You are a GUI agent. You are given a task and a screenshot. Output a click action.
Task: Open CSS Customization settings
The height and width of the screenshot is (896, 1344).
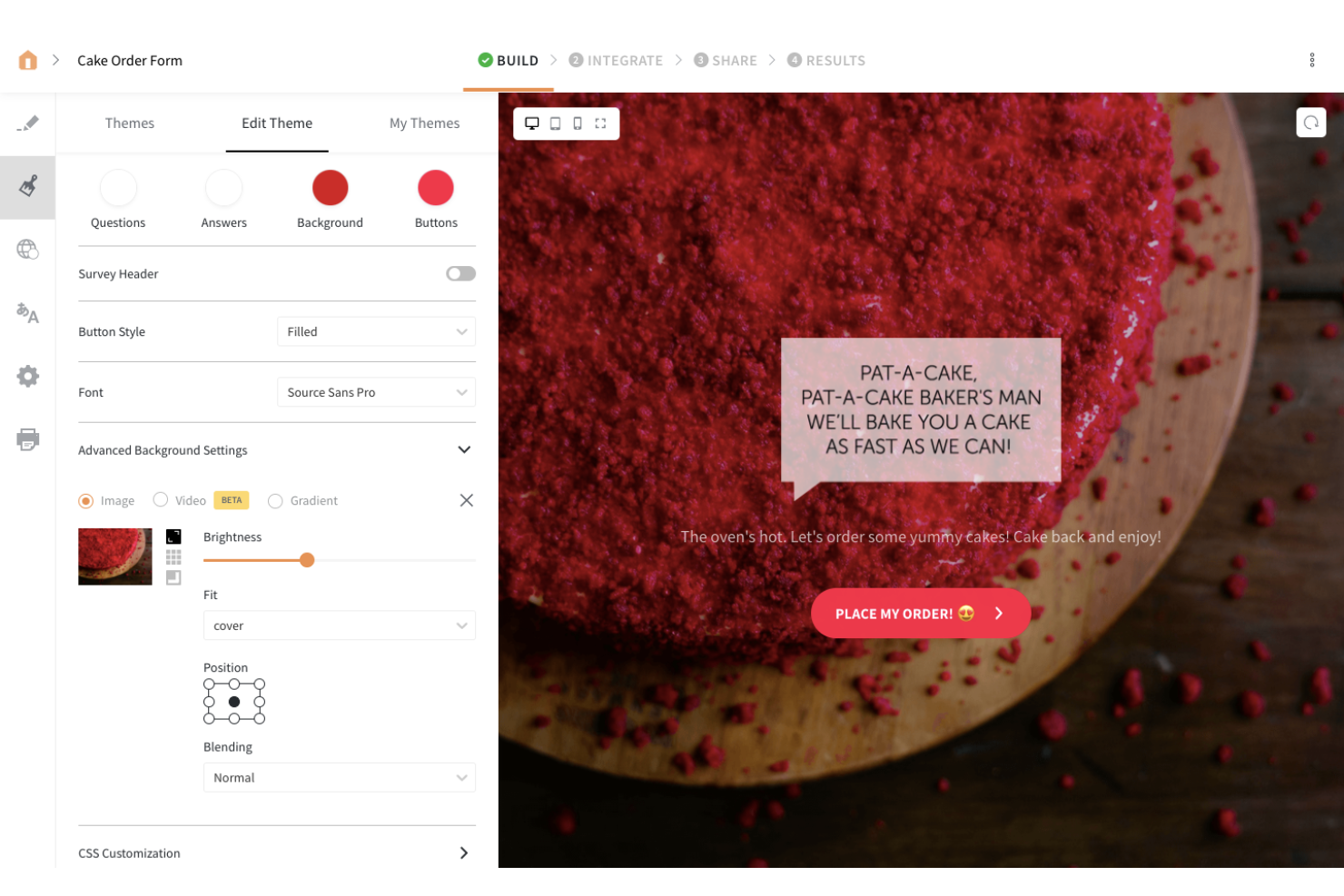tap(277, 852)
